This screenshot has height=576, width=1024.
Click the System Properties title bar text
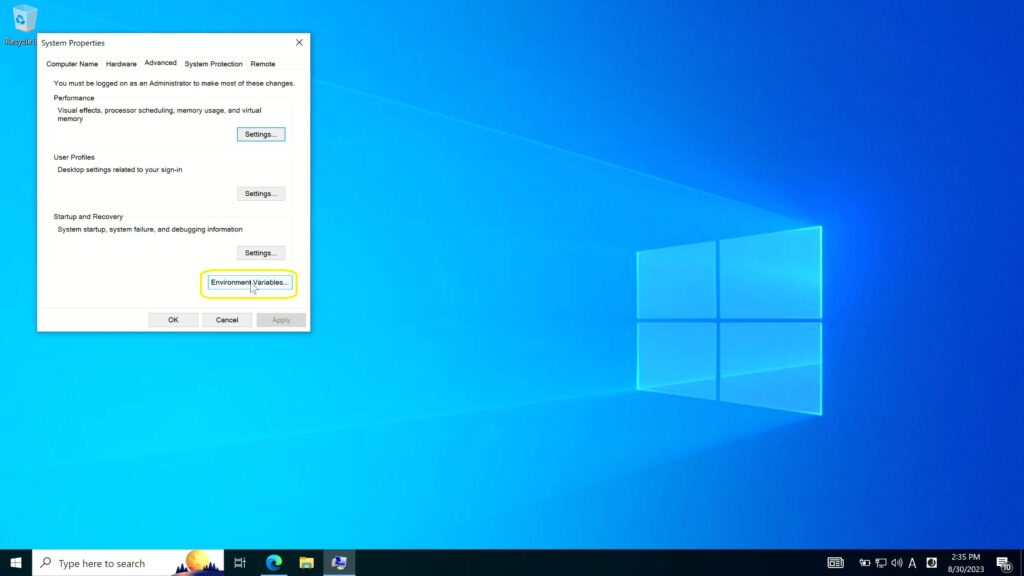73,43
